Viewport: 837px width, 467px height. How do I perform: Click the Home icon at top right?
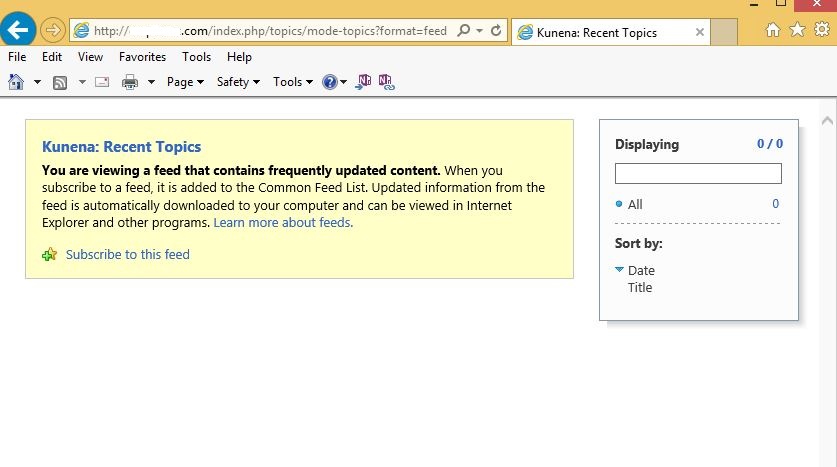pyautogui.click(x=772, y=30)
